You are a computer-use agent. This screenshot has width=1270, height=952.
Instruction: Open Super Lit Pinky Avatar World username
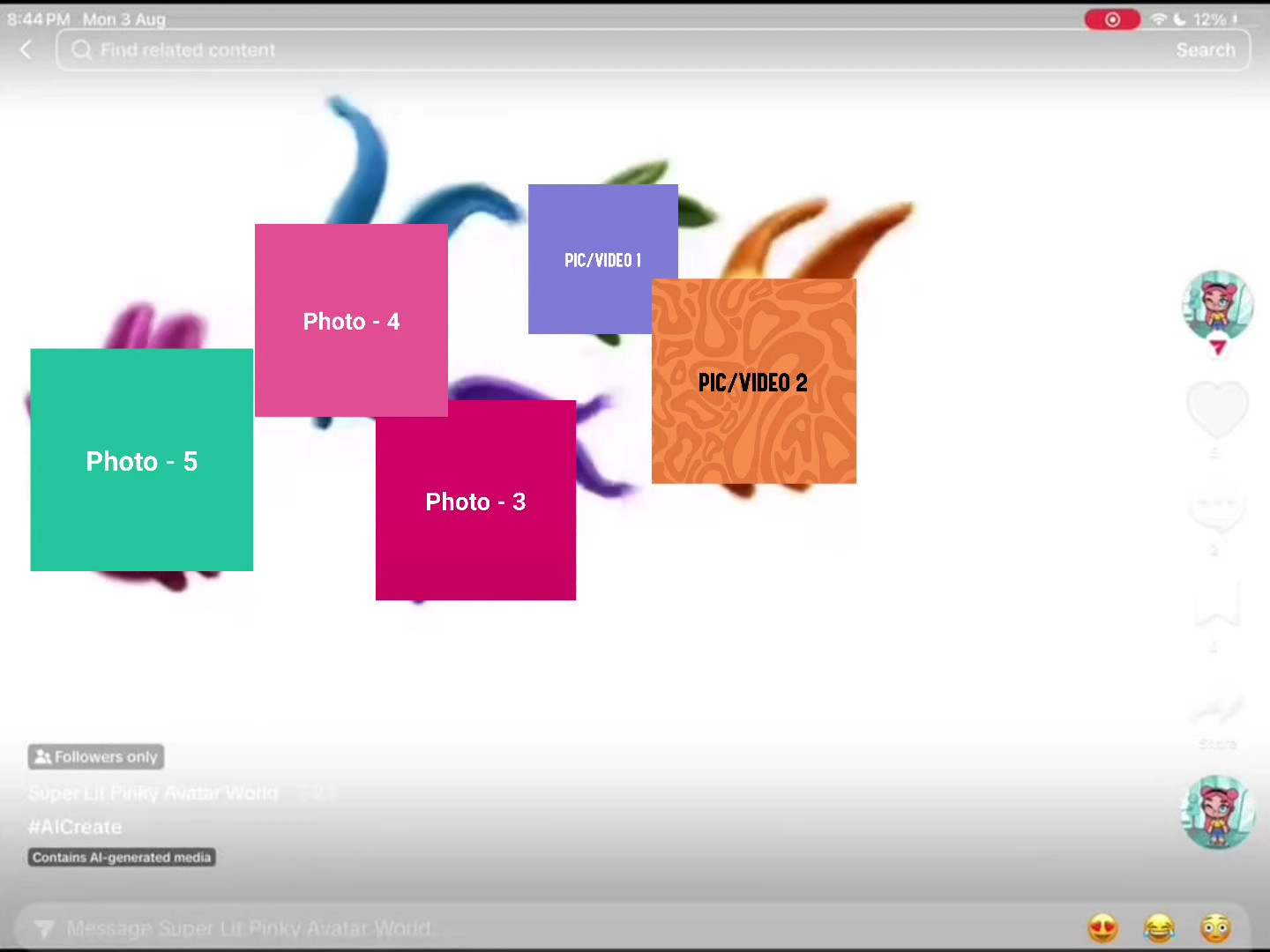tap(153, 793)
